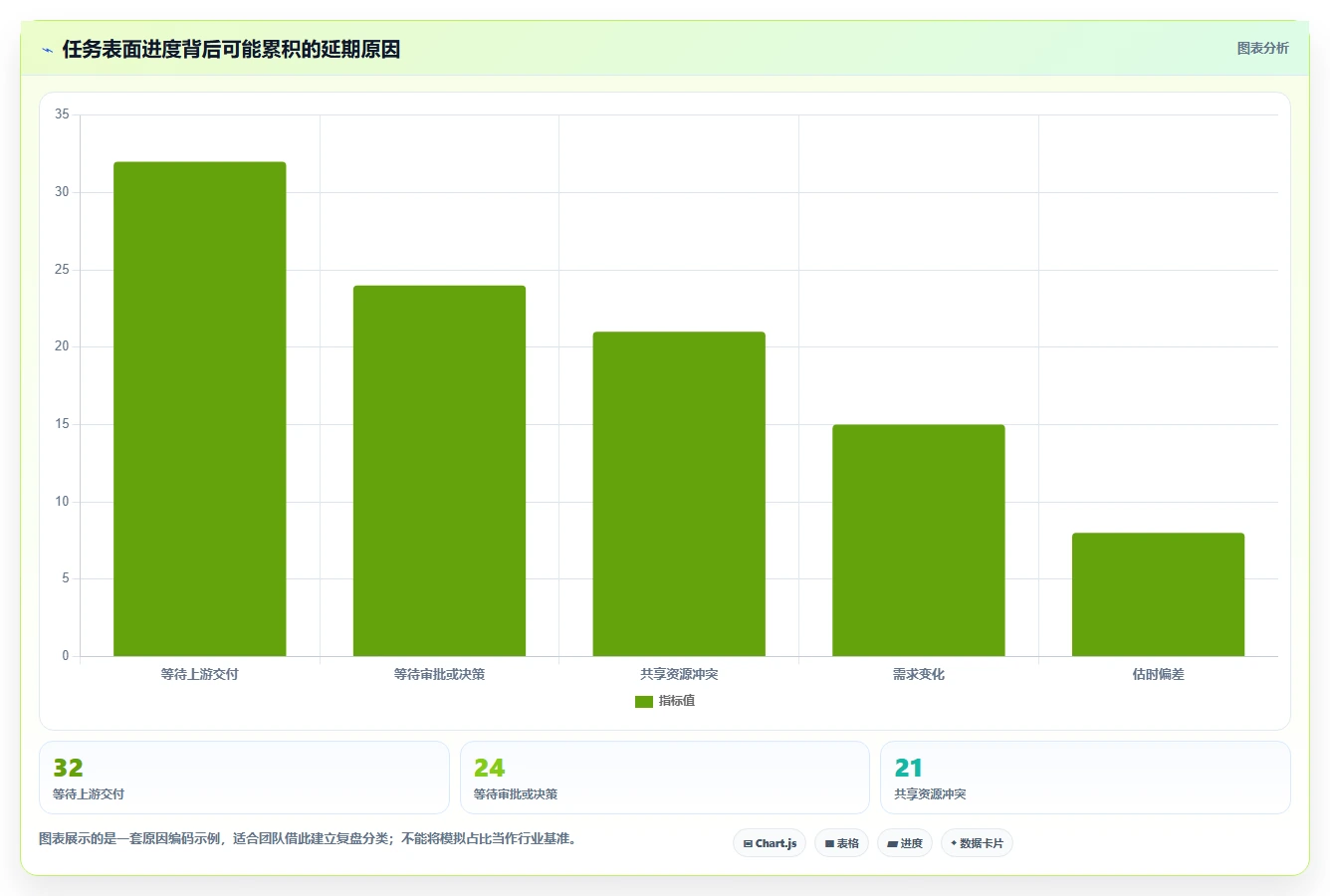Image resolution: width=1330 pixels, height=896 pixels.
Task: Select the 数据卡片 tag pill
Action: click(977, 843)
